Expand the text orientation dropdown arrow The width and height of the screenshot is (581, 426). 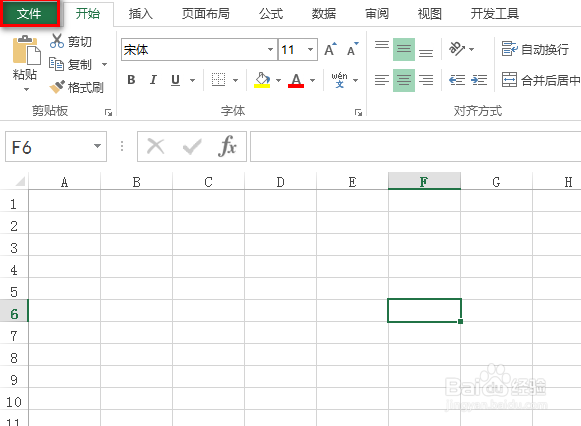coord(471,49)
